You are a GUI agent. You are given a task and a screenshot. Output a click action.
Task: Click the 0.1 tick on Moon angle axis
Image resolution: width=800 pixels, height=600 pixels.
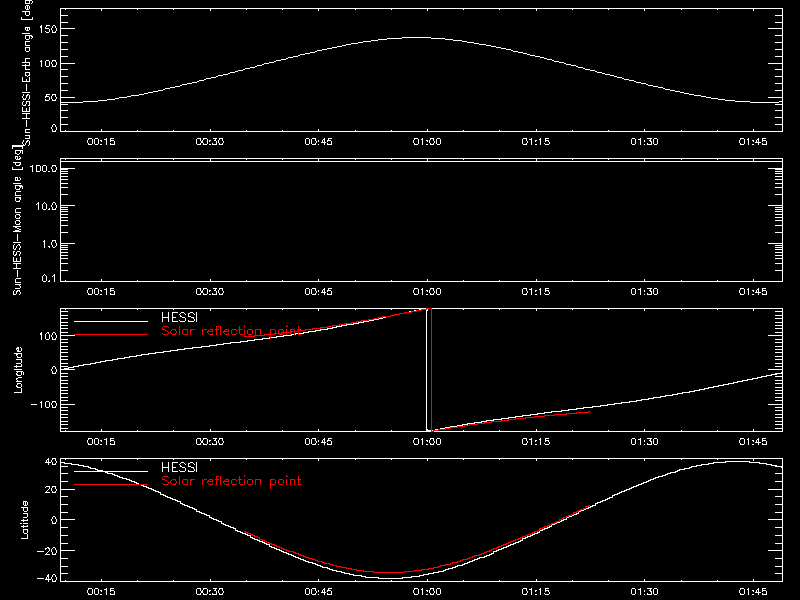(x=49, y=278)
